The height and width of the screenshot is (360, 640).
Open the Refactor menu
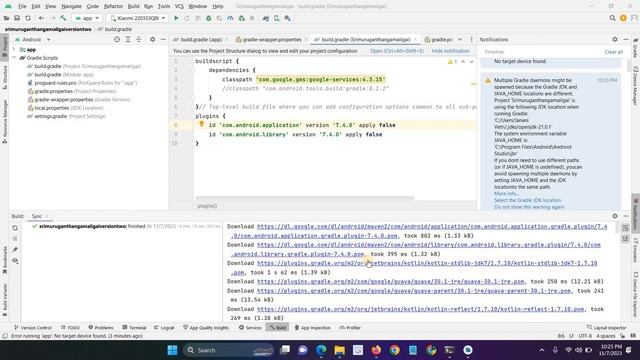click(x=113, y=6)
